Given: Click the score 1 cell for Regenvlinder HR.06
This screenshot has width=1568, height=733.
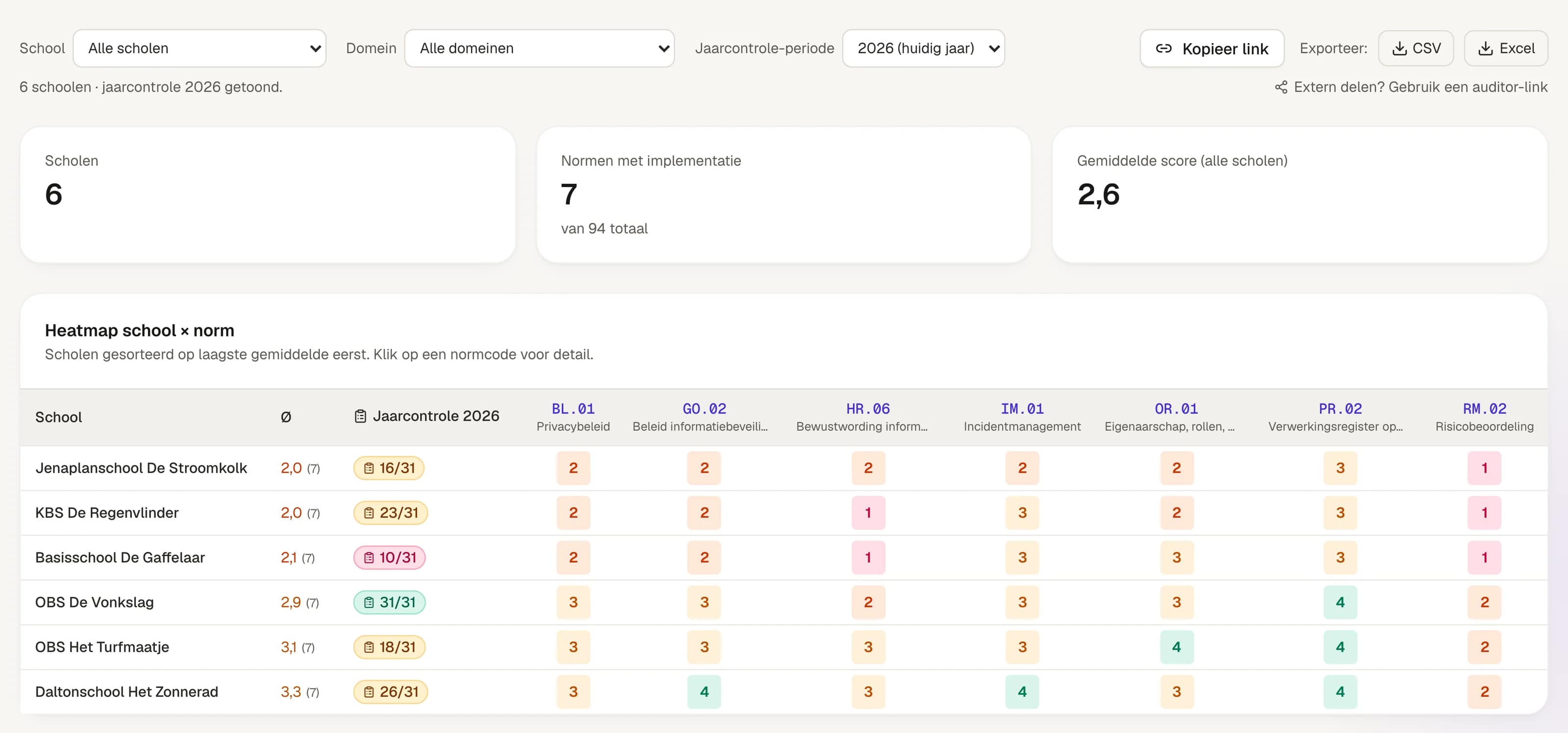Looking at the screenshot, I should (x=868, y=513).
